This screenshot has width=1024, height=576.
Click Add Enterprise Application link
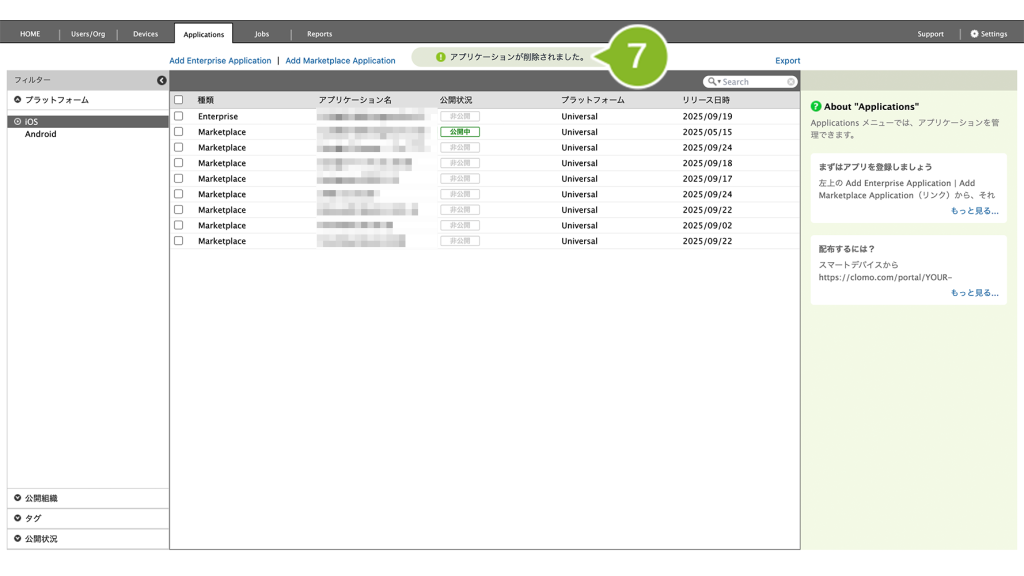220,61
